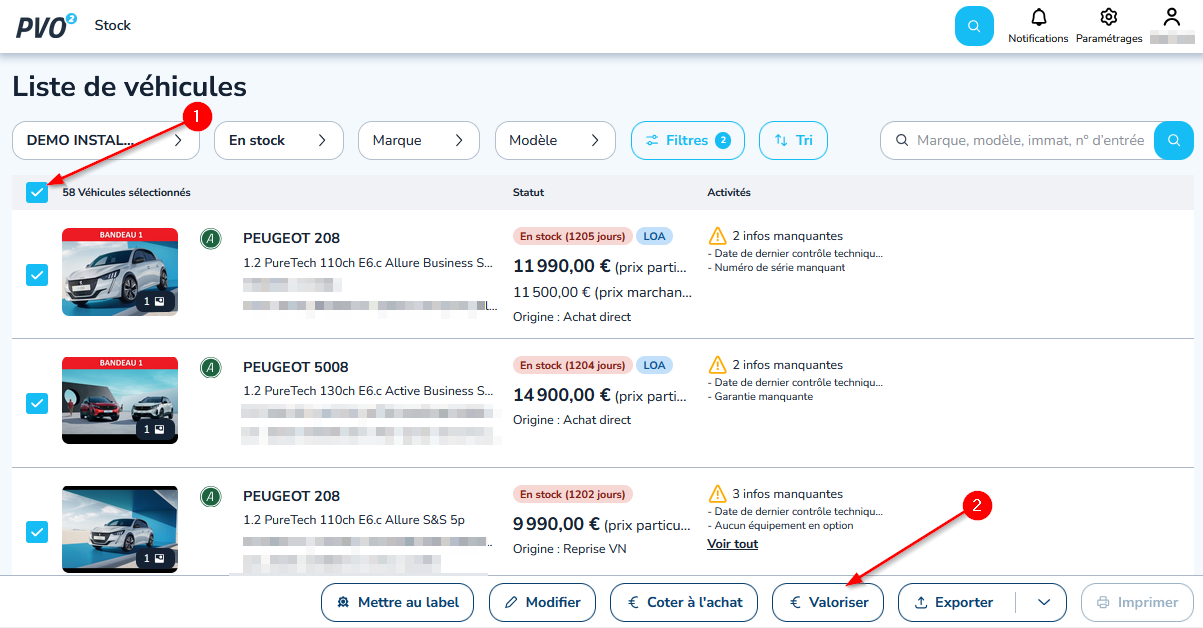The height and width of the screenshot is (628, 1203).
Task: Open Notifications bell
Action: click(1038, 26)
